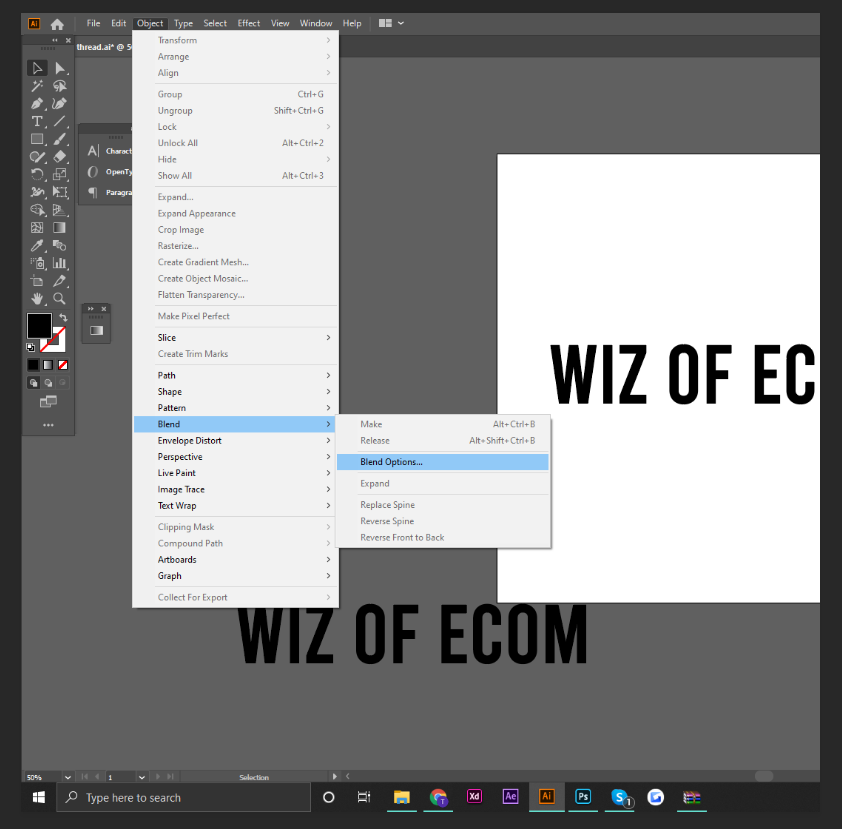Viewport: 842px width, 829px height.
Task: Pick the Hand tool
Action: coord(37,297)
